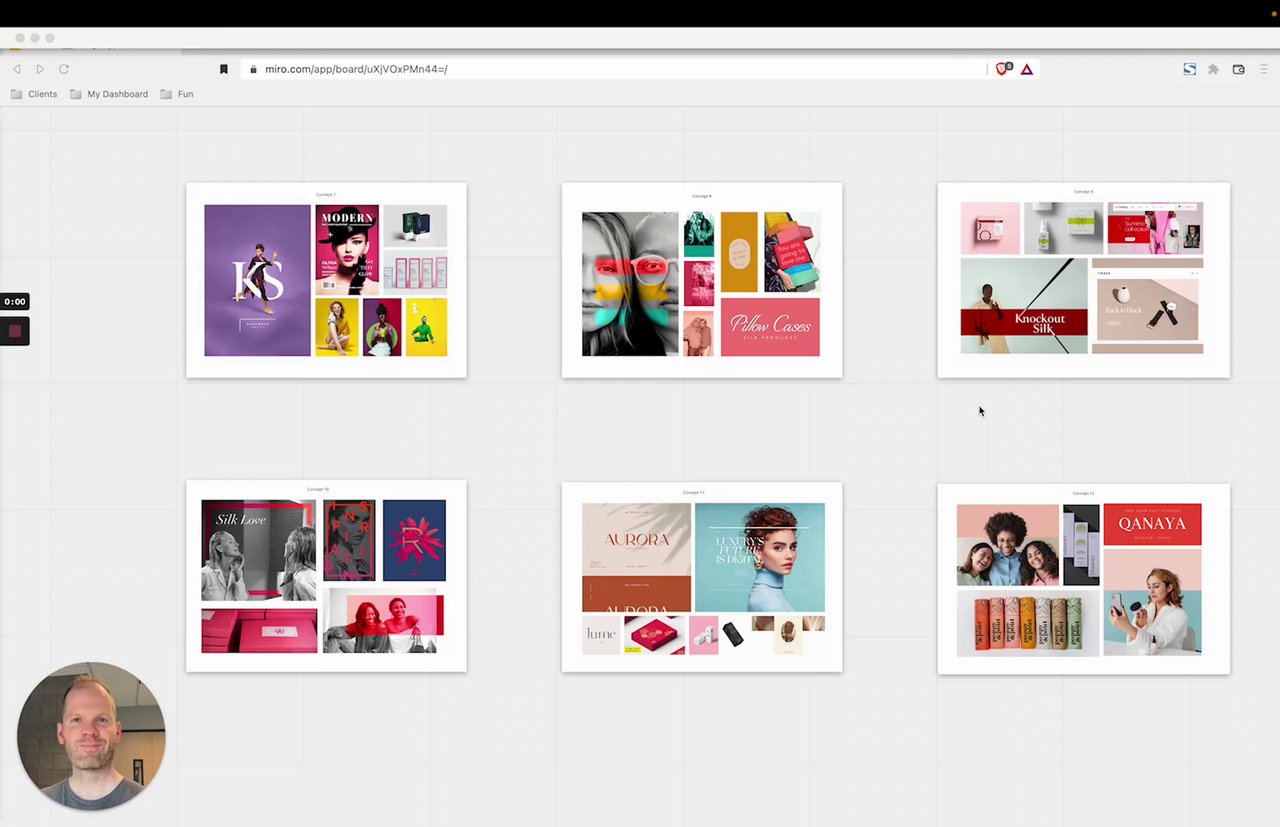Select the Back in Black product image
The width and height of the screenshot is (1280, 827).
(1147, 310)
